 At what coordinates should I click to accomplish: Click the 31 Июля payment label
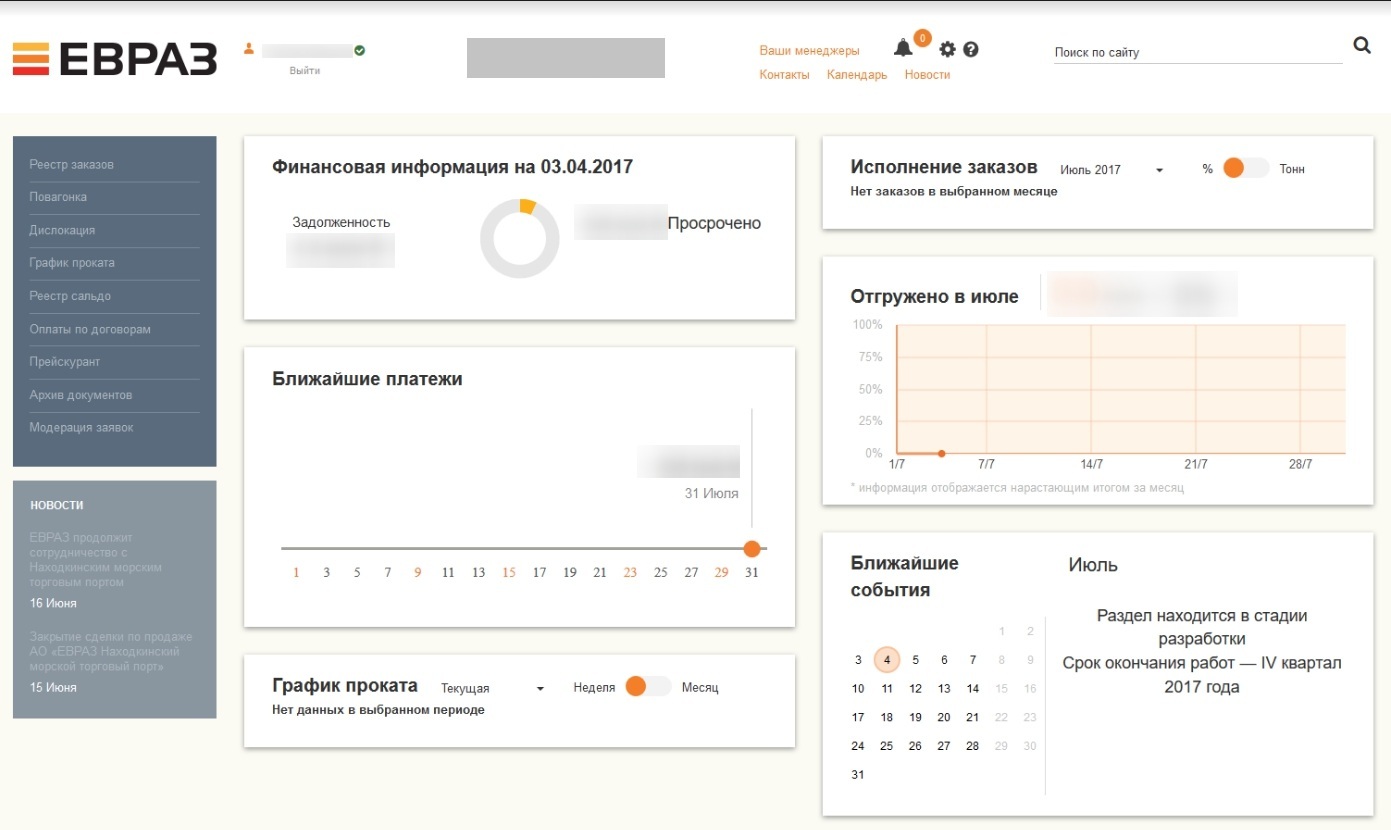[x=712, y=494]
